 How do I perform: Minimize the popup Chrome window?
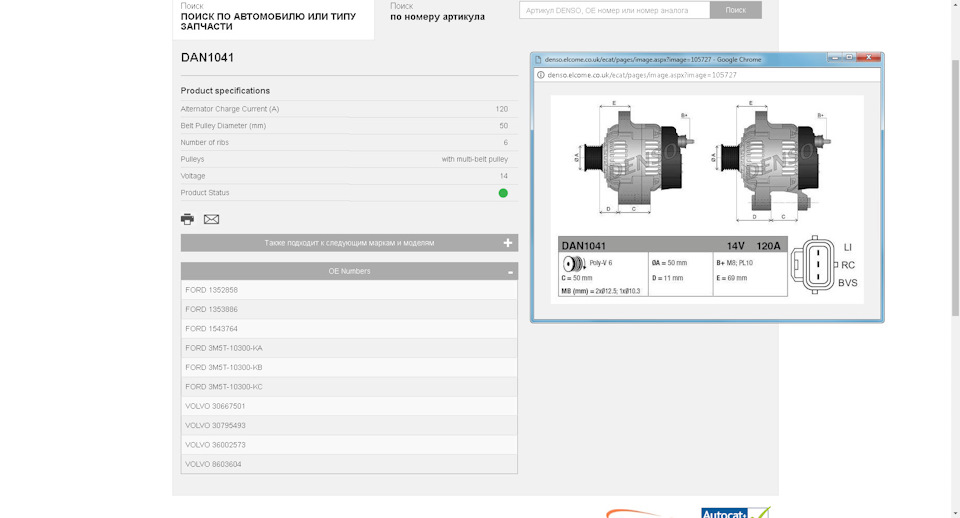(x=834, y=58)
